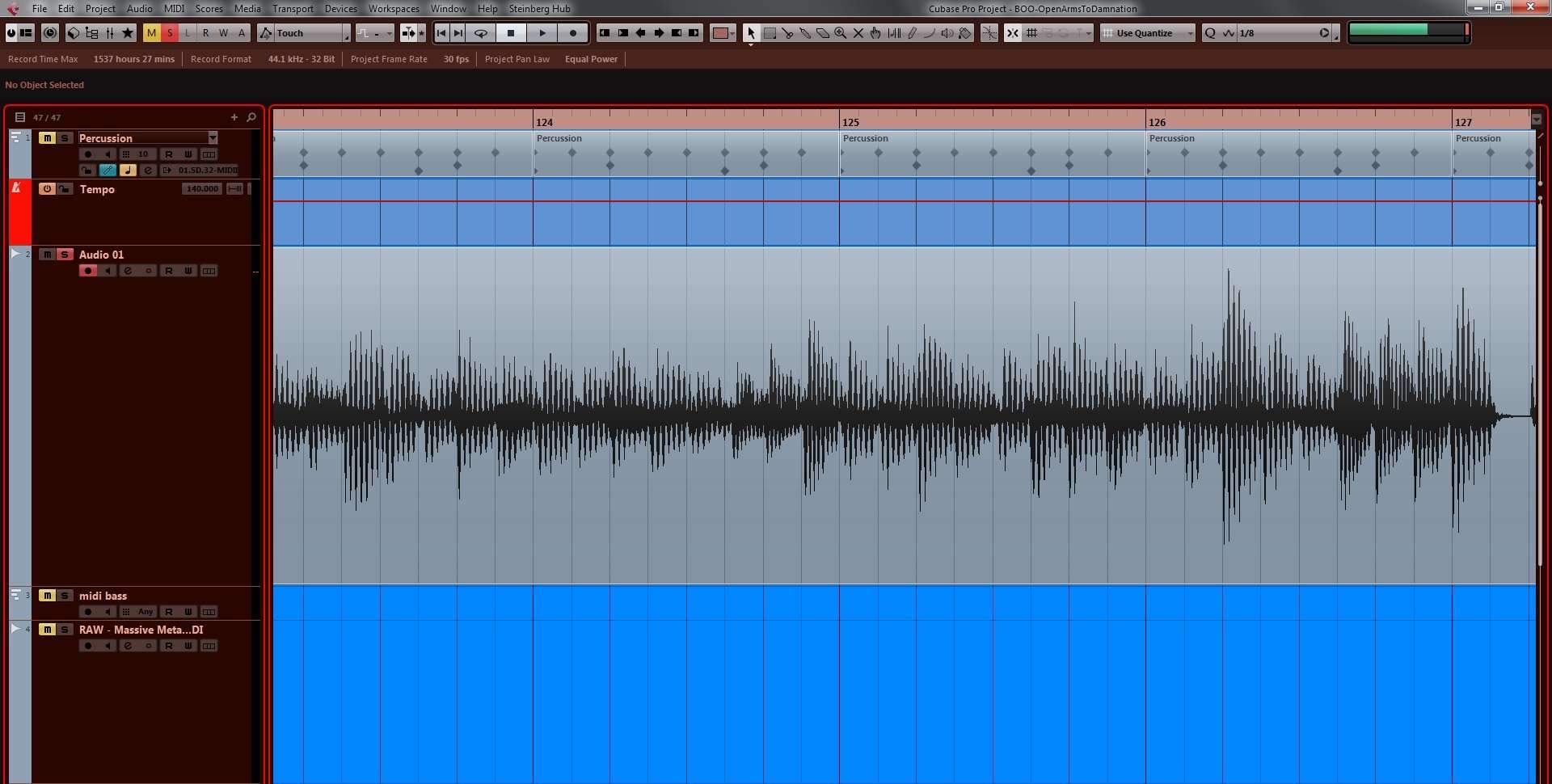
Task: Toggle the Cycle loop button
Action: 481,33
